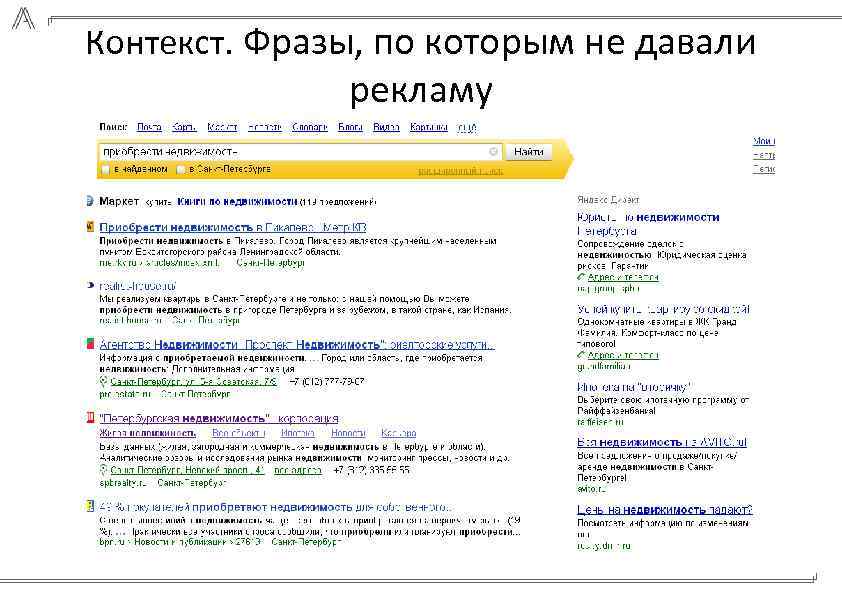Clear the search query with the X icon

pyautogui.click(x=493, y=152)
